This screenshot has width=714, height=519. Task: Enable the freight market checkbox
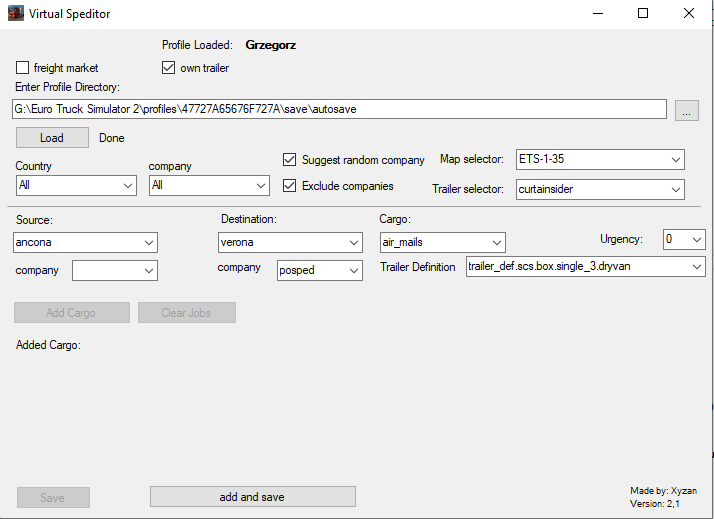click(23, 68)
